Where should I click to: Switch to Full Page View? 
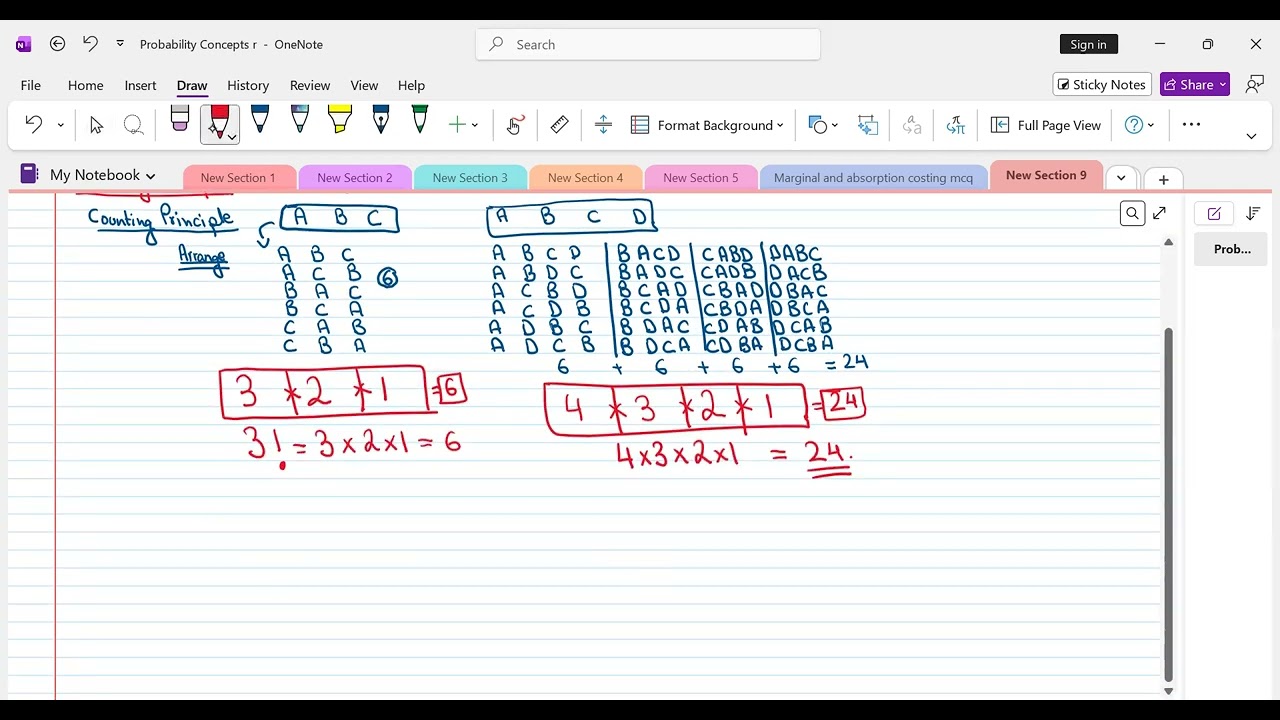coord(1046,125)
